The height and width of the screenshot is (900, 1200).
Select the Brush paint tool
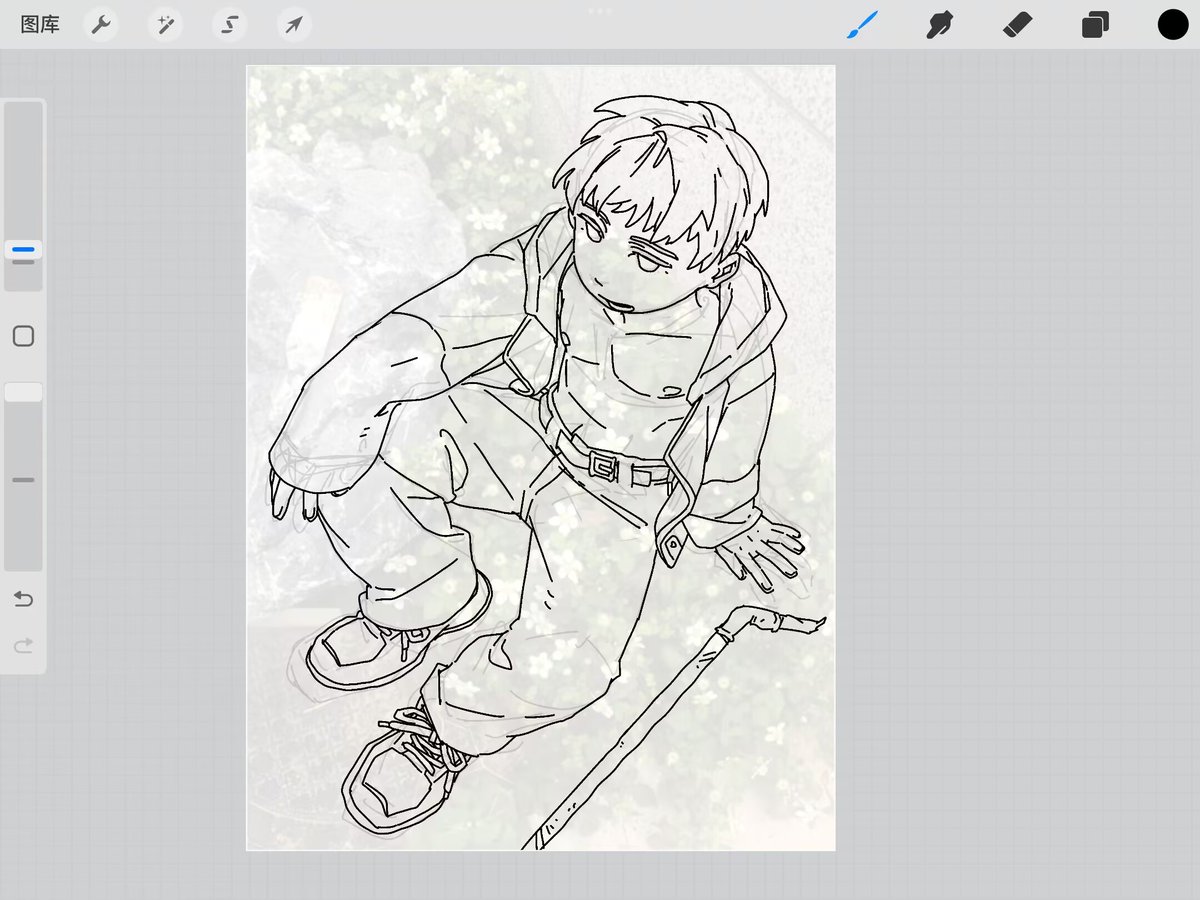click(x=861, y=24)
